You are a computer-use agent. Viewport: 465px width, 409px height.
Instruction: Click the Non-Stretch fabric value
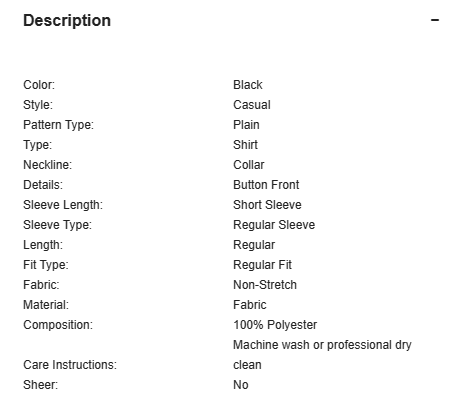click(x=265, y=285)
